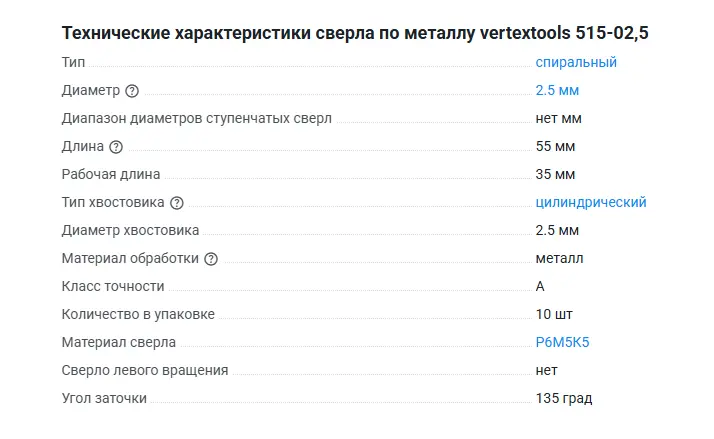Click the Угол заточки label
Screen dimensions: 714x439
(104, 398)
